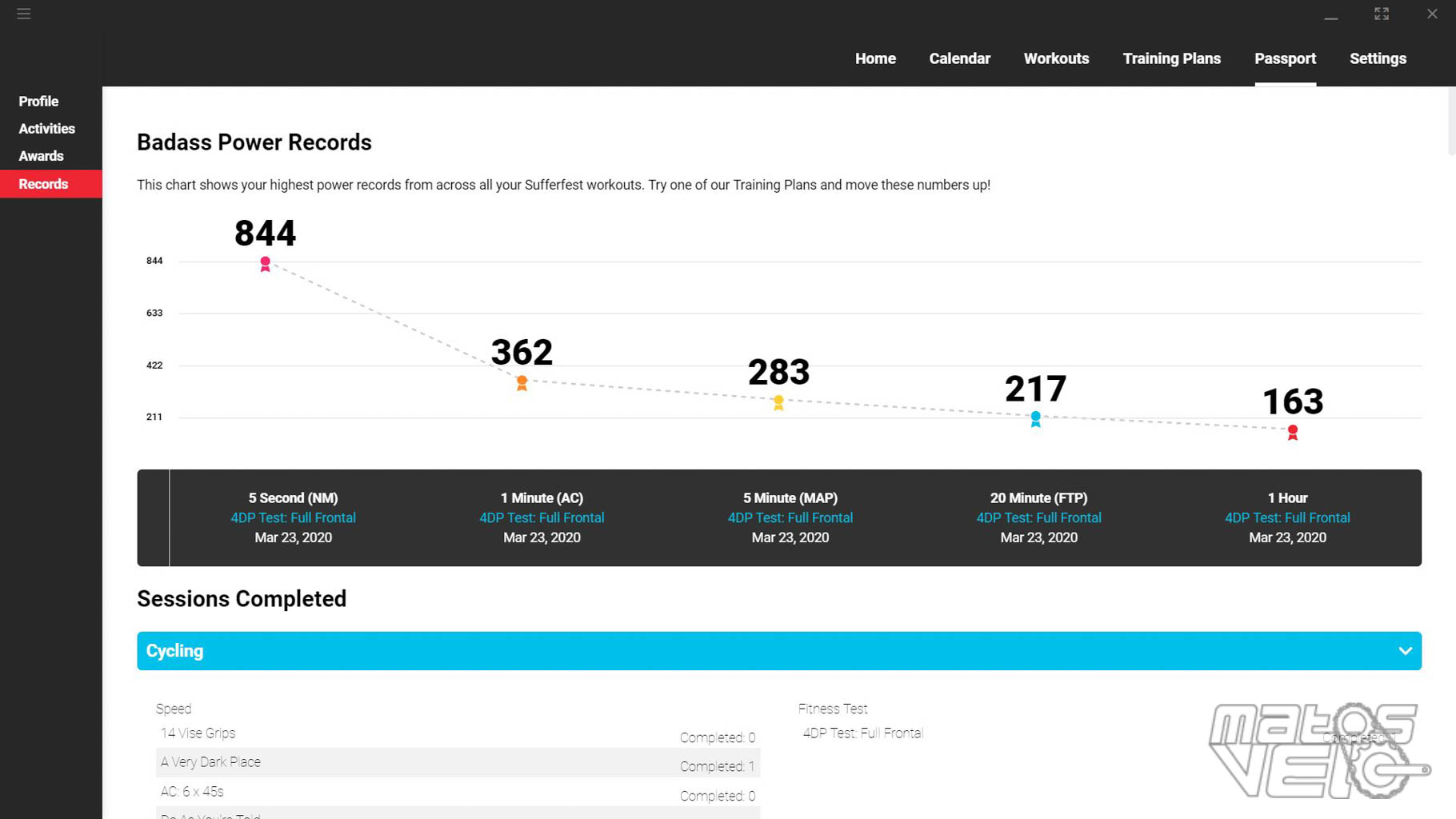The height and width of the screenshot is (819, 1456).
Task: Collapse the Cycling section chevron
Action: pos(1405,651)
